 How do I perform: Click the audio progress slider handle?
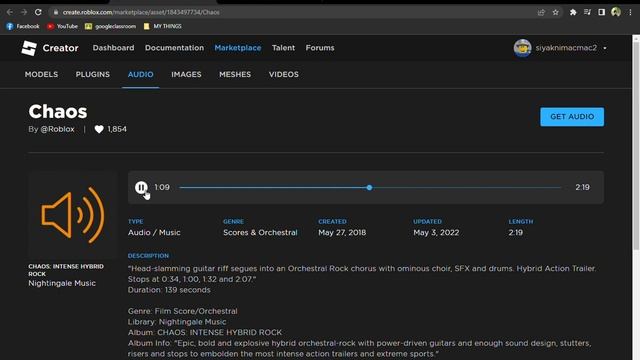click(x=369, y=188)
